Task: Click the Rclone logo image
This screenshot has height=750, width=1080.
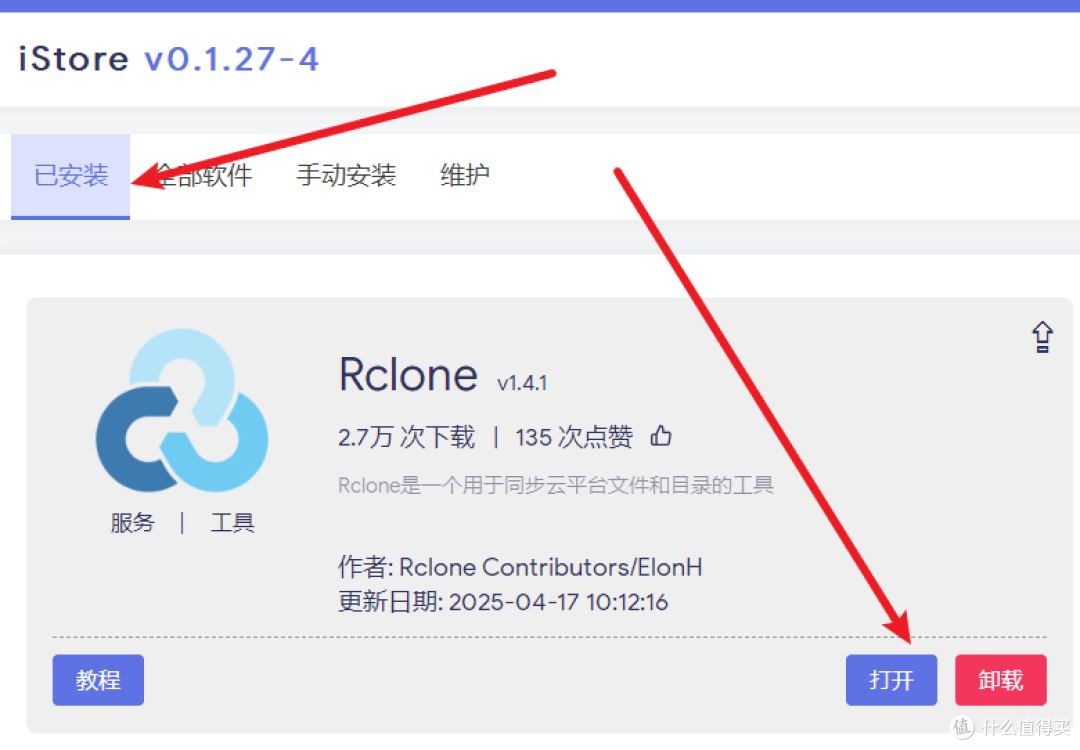Action: tap(182, 410)
